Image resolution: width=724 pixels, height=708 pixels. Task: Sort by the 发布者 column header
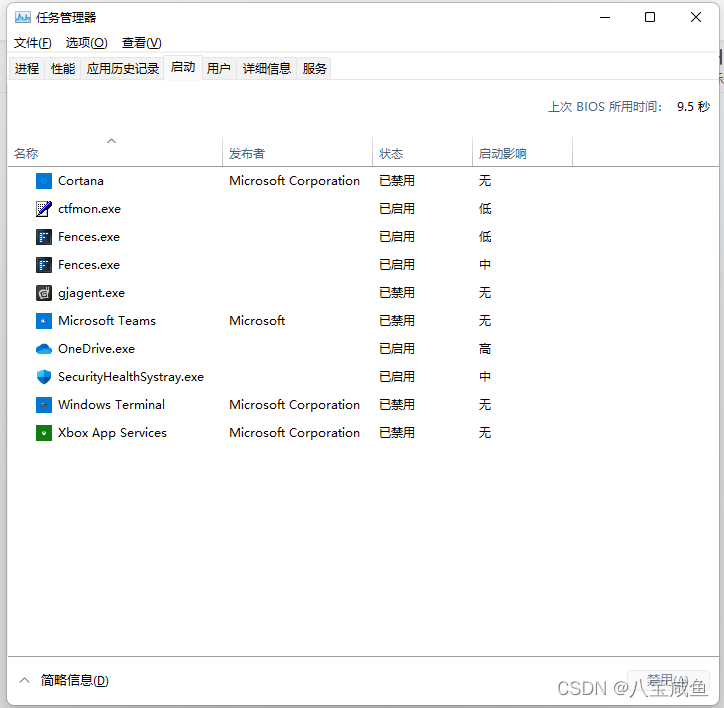[297, 151]
